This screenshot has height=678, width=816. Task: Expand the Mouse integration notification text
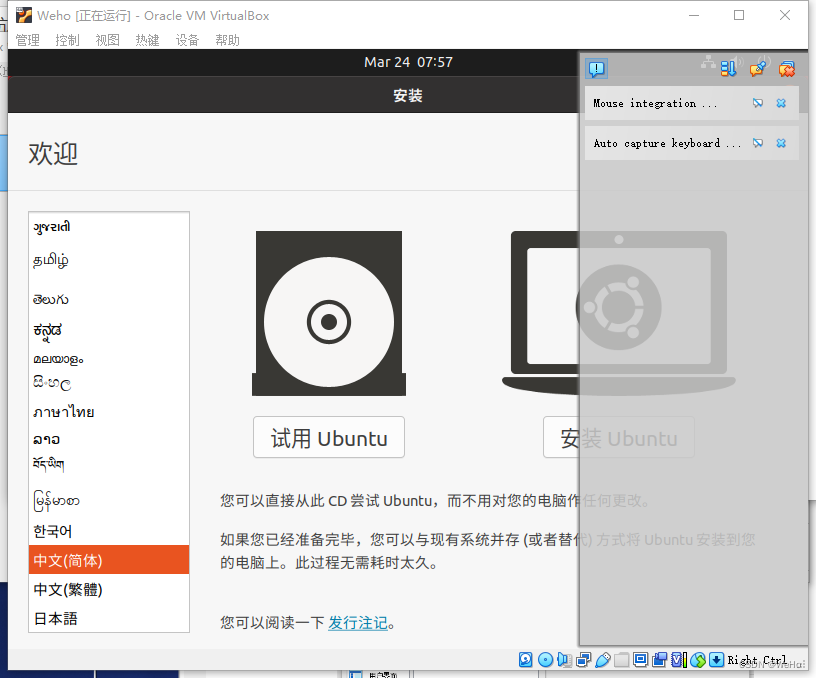tap(655, 103)
